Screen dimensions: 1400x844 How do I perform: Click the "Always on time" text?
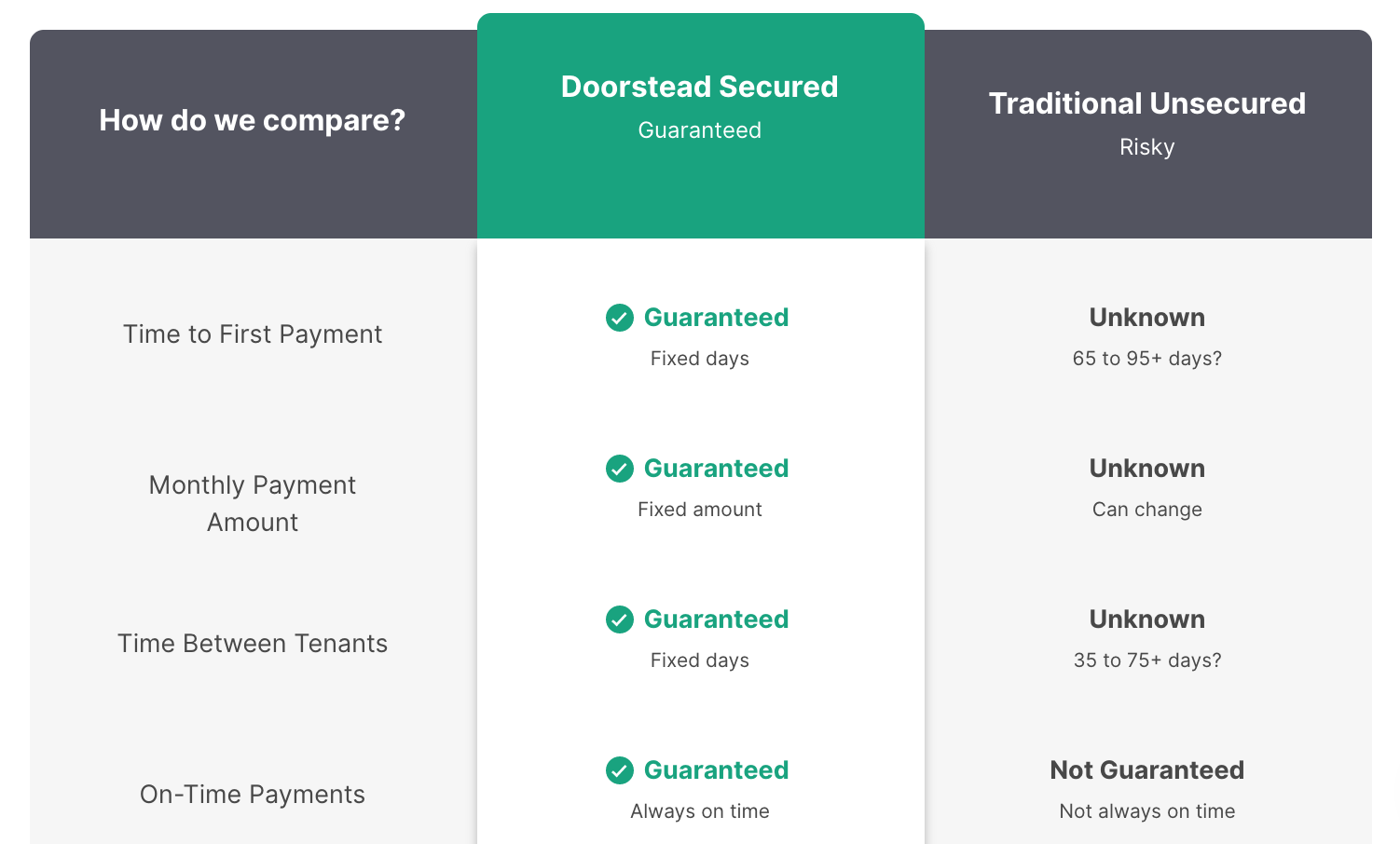click(x=699, y=811)
